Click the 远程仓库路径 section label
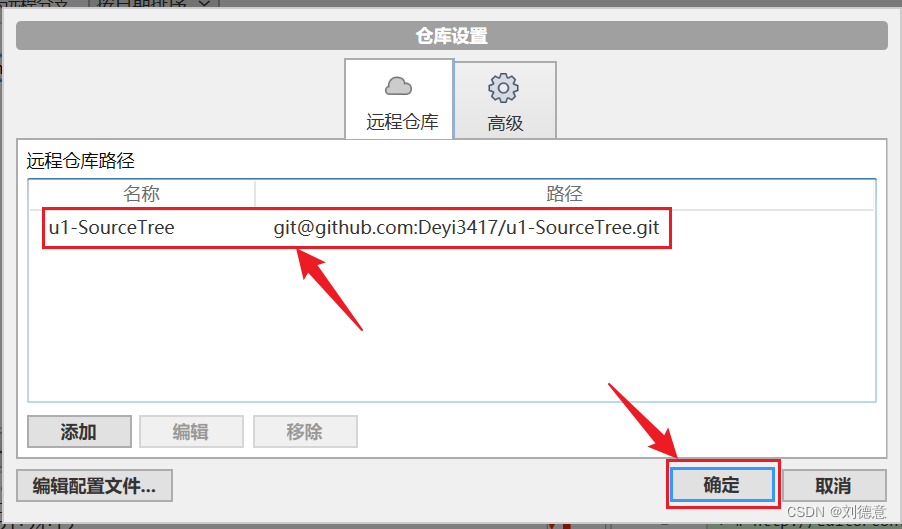The width and height of the screenshot is (902, 529). (x=81, y=160)
